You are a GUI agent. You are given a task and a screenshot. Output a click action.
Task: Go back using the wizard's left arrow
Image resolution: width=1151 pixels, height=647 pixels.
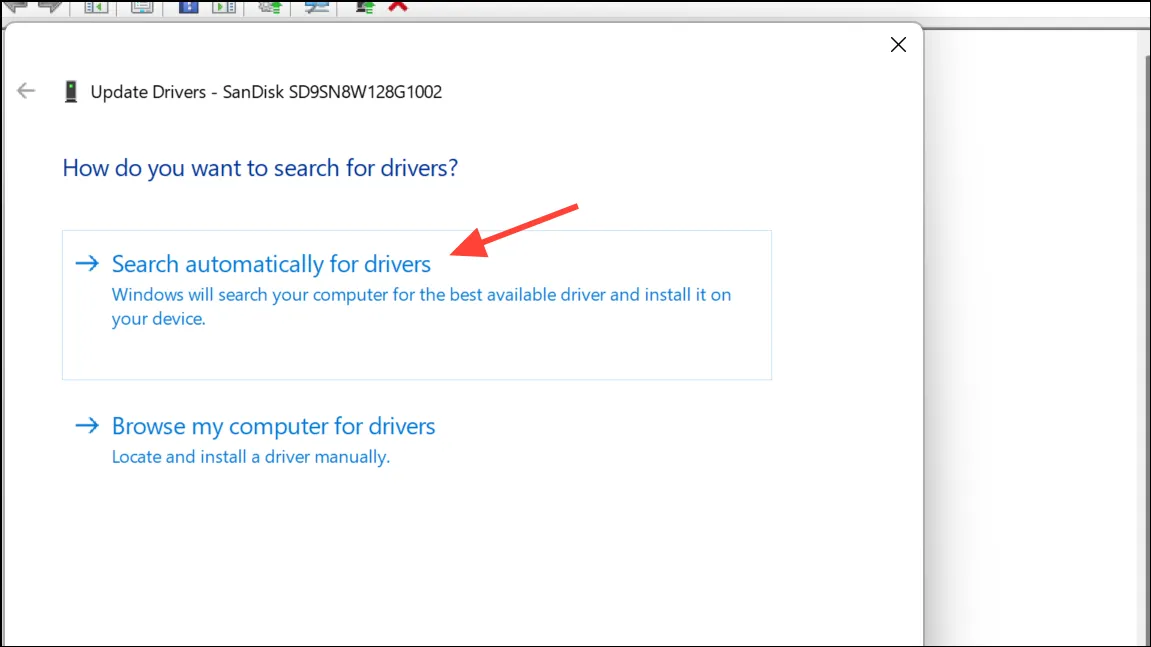point(26,91)
